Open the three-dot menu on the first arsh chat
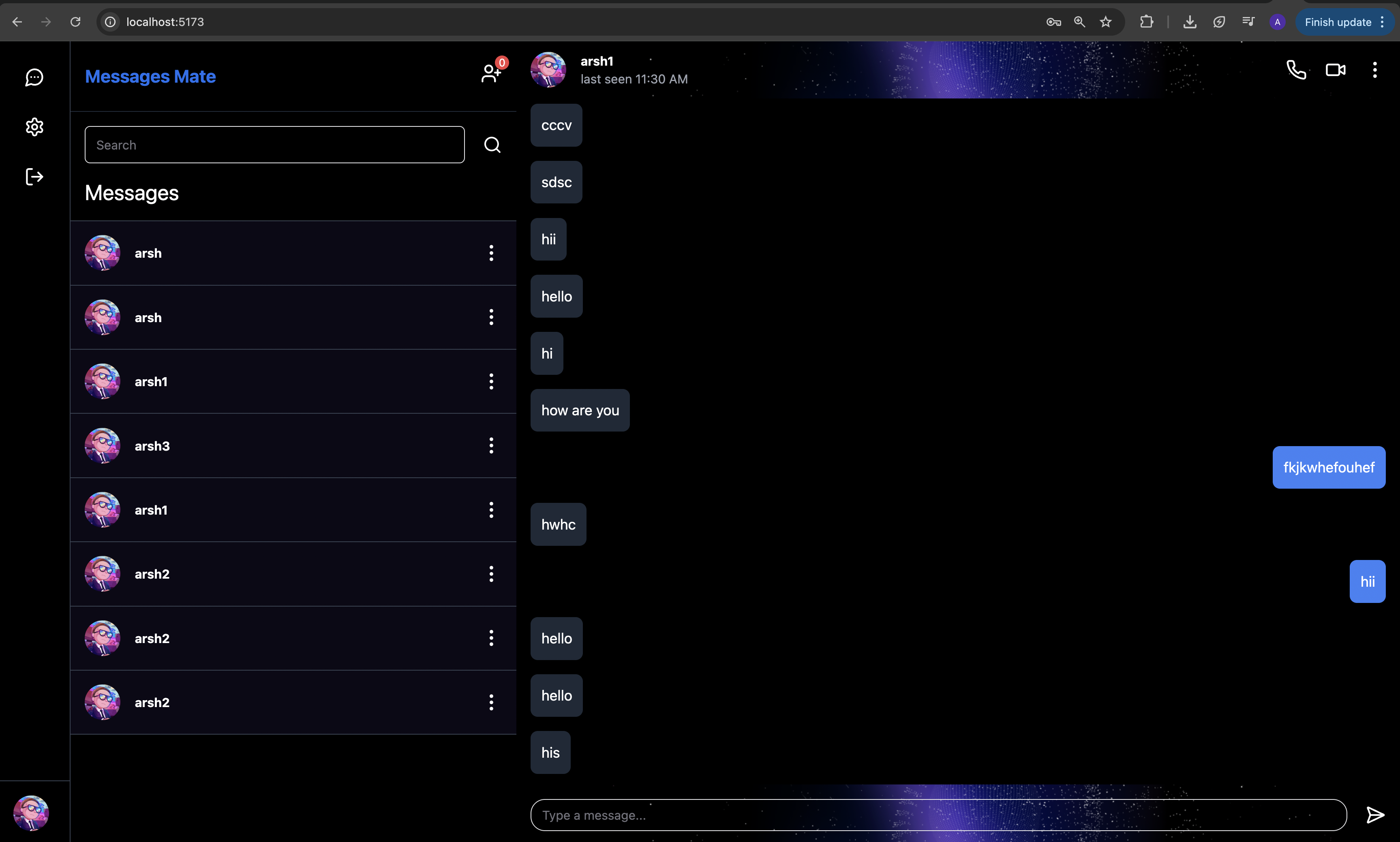The width and height of the screenshot is (1400, 842). (x=490, y=253)
